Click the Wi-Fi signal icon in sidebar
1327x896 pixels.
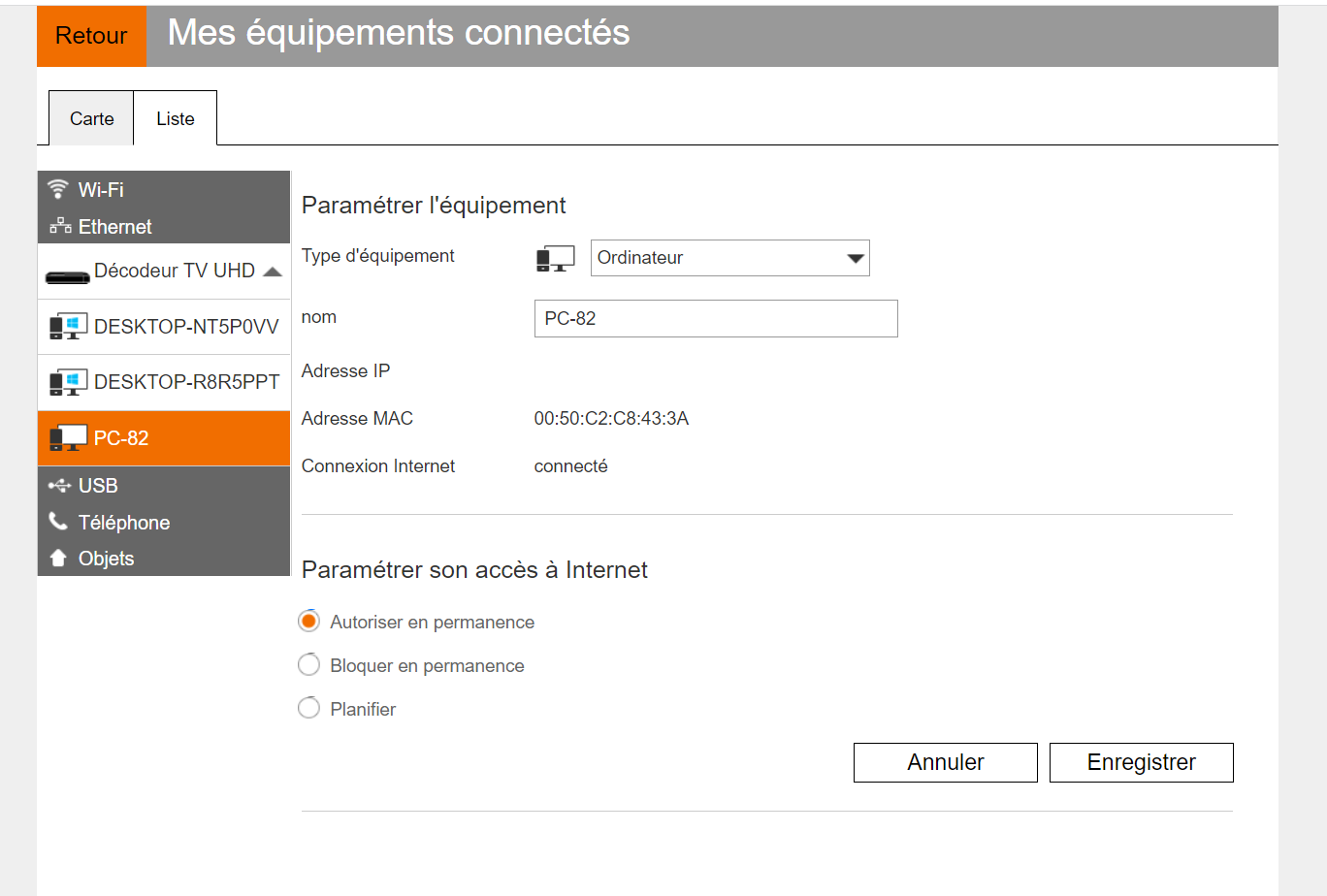click(58, 188)
